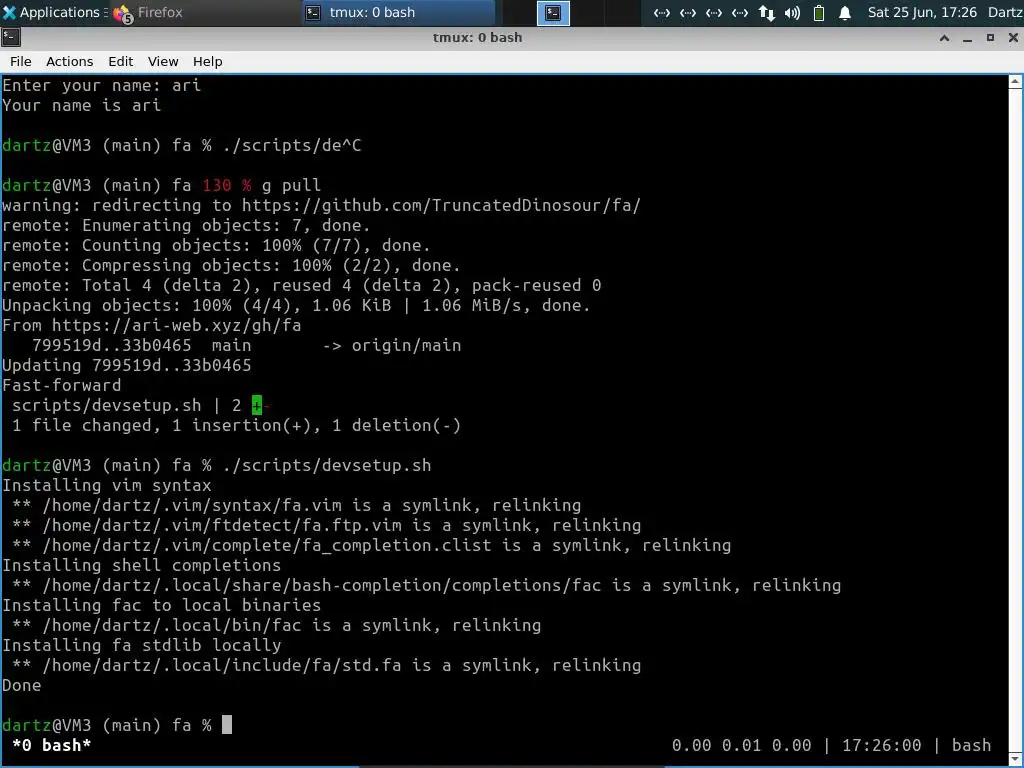
Task: Click the scrollbar up arrow in the terminal
Action: coord(1016,82)
